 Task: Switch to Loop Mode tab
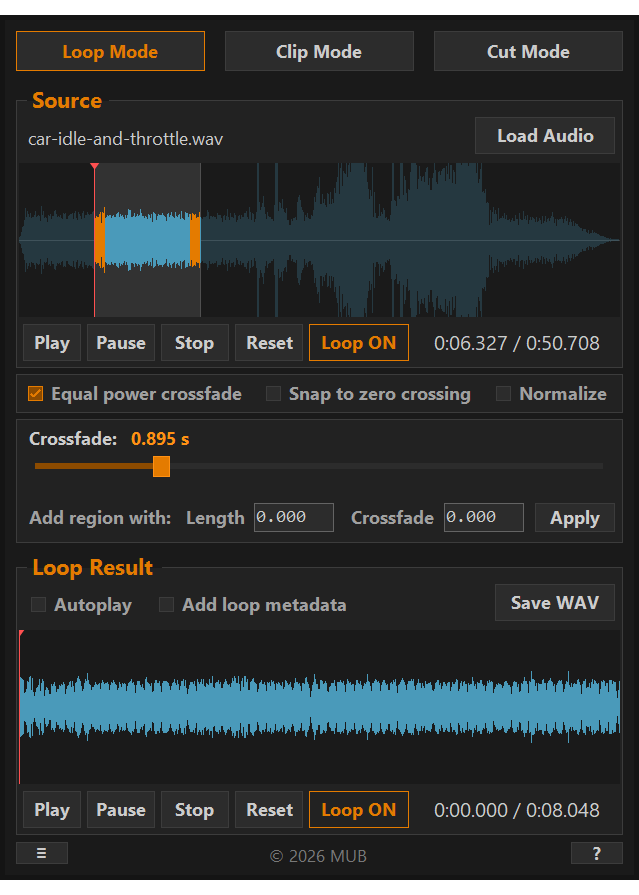click(110, 51)
